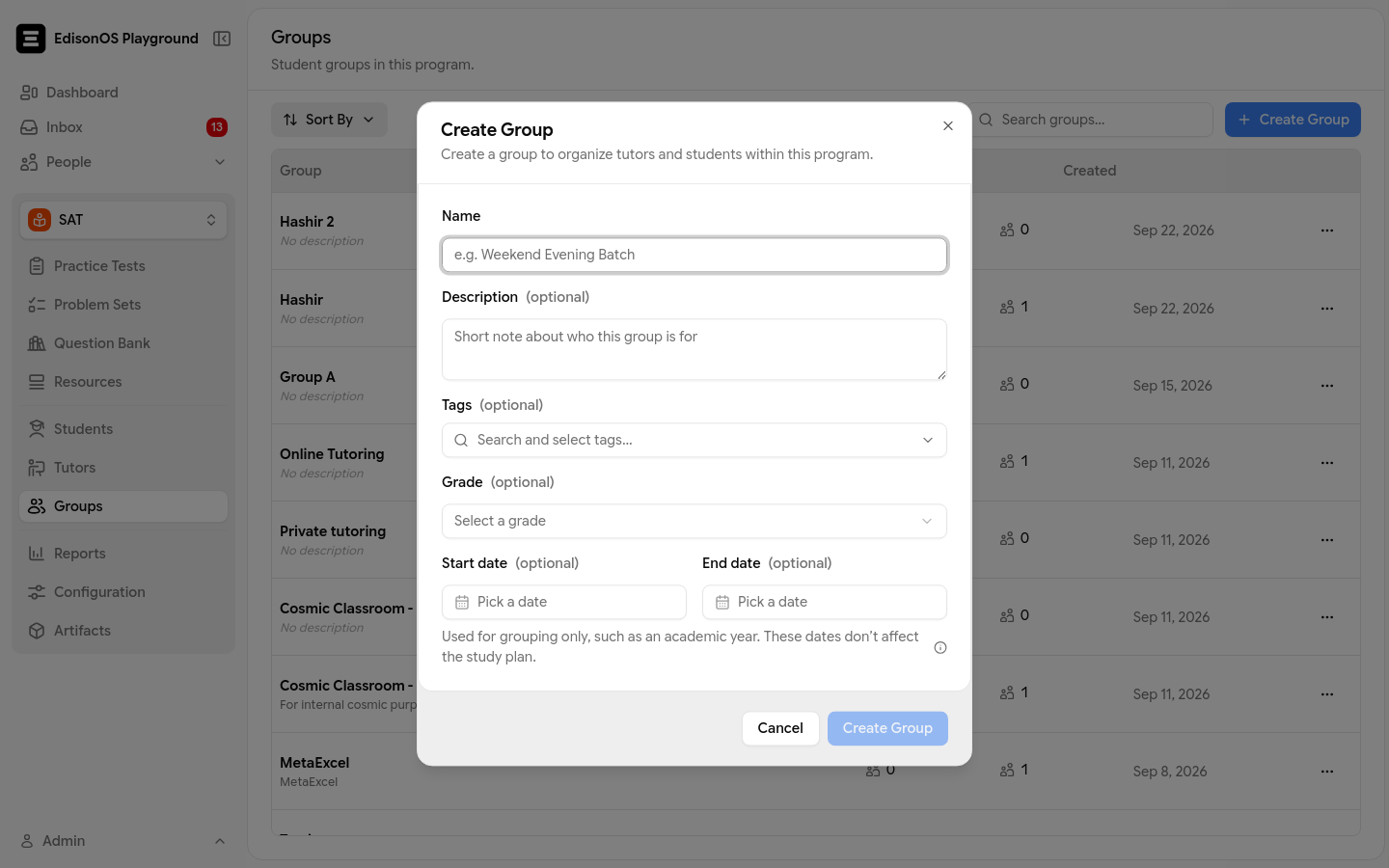Open the Sort By dropdown

[329, 120]
